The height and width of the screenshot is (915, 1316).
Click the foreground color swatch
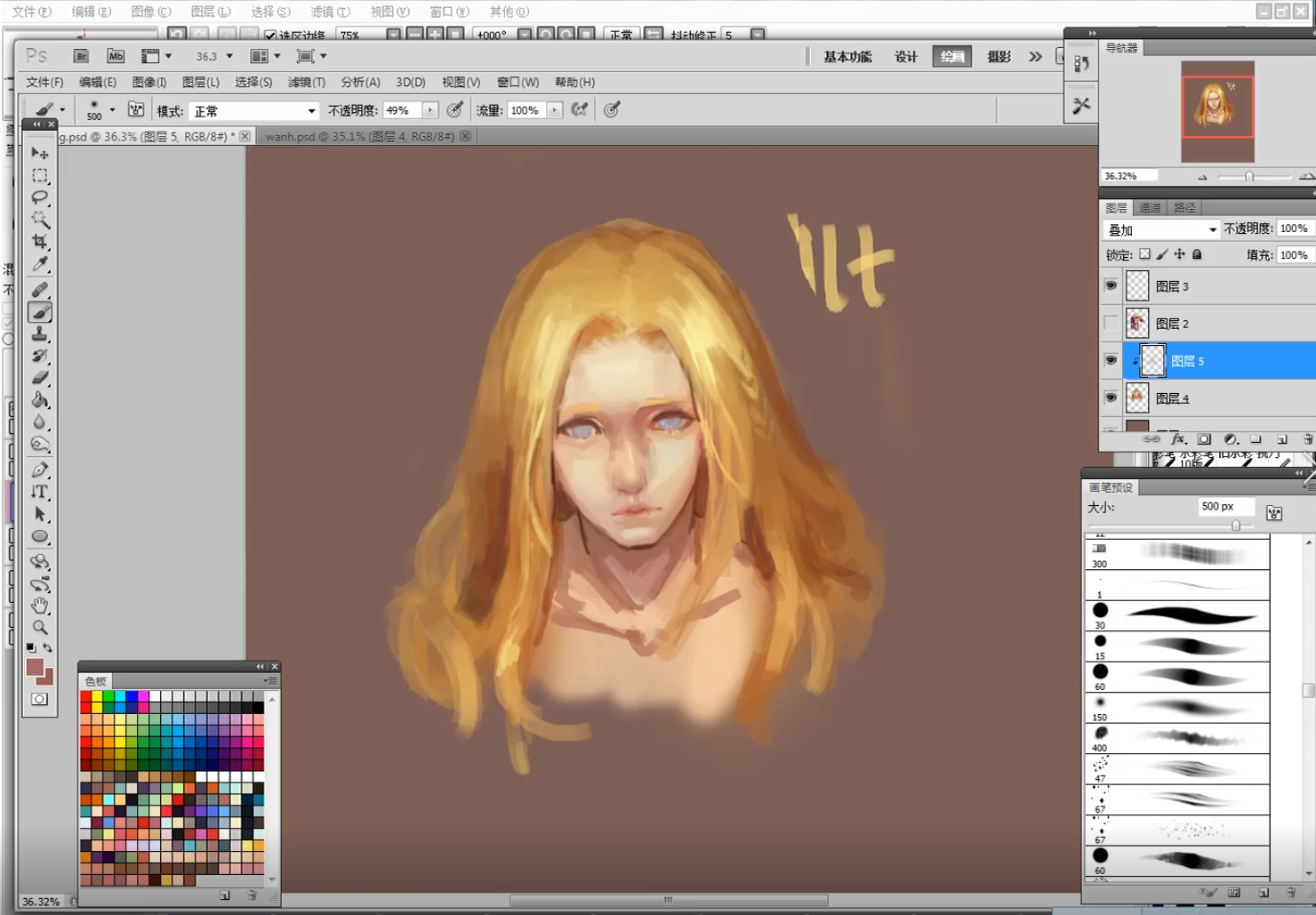click(x=35, y=667)
